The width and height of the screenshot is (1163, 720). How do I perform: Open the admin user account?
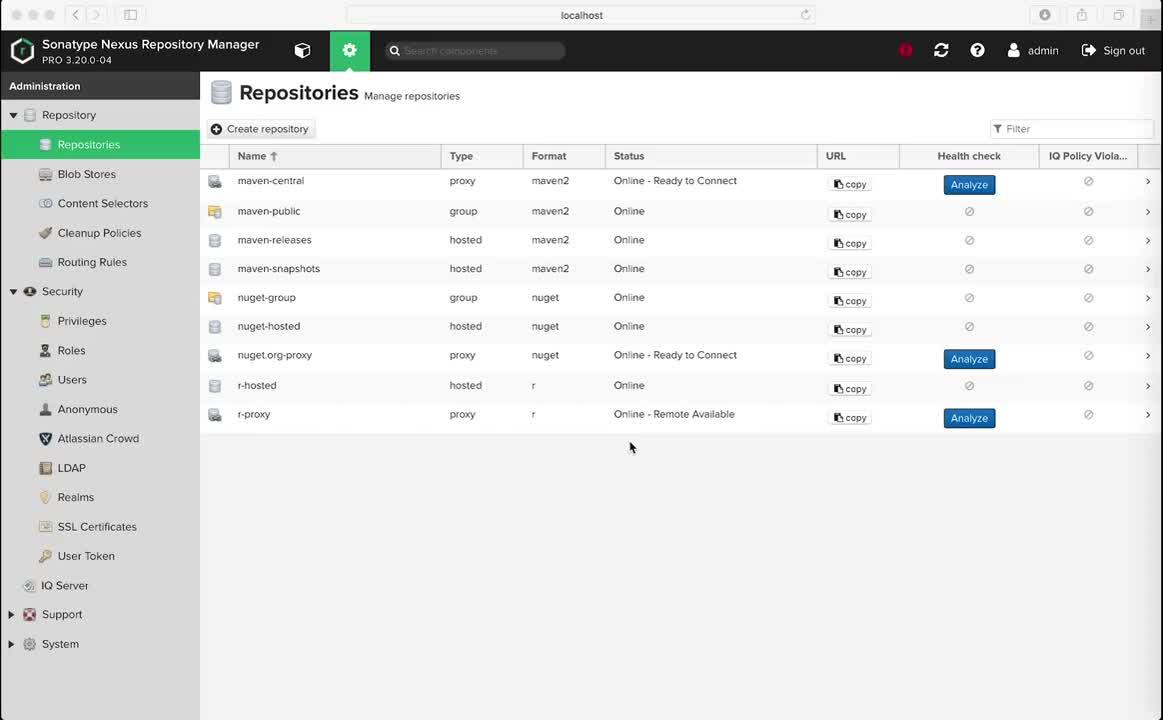(x=1032, y=50)
